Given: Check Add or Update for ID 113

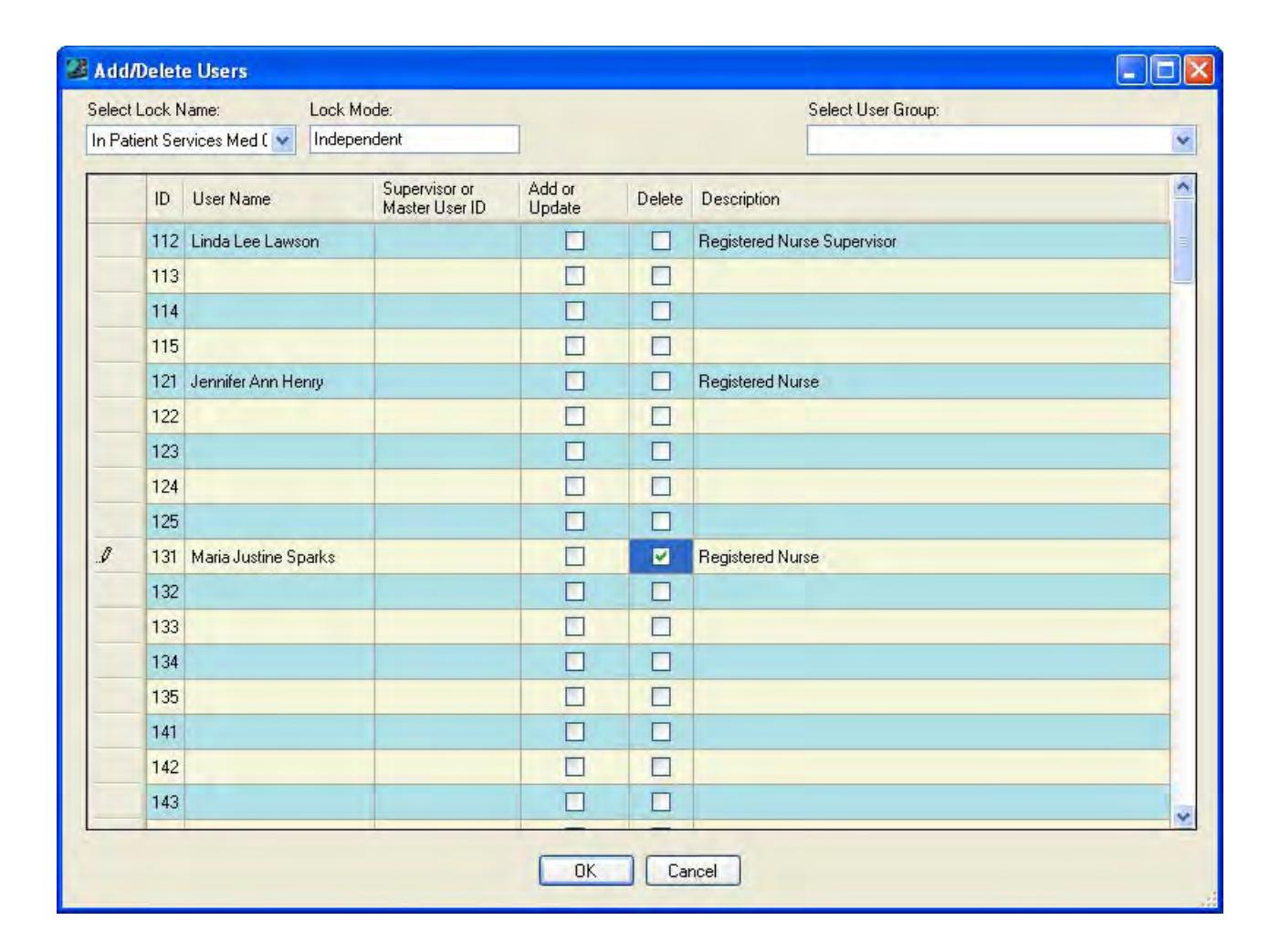Looking at the screenshot, I should (574, 276).
